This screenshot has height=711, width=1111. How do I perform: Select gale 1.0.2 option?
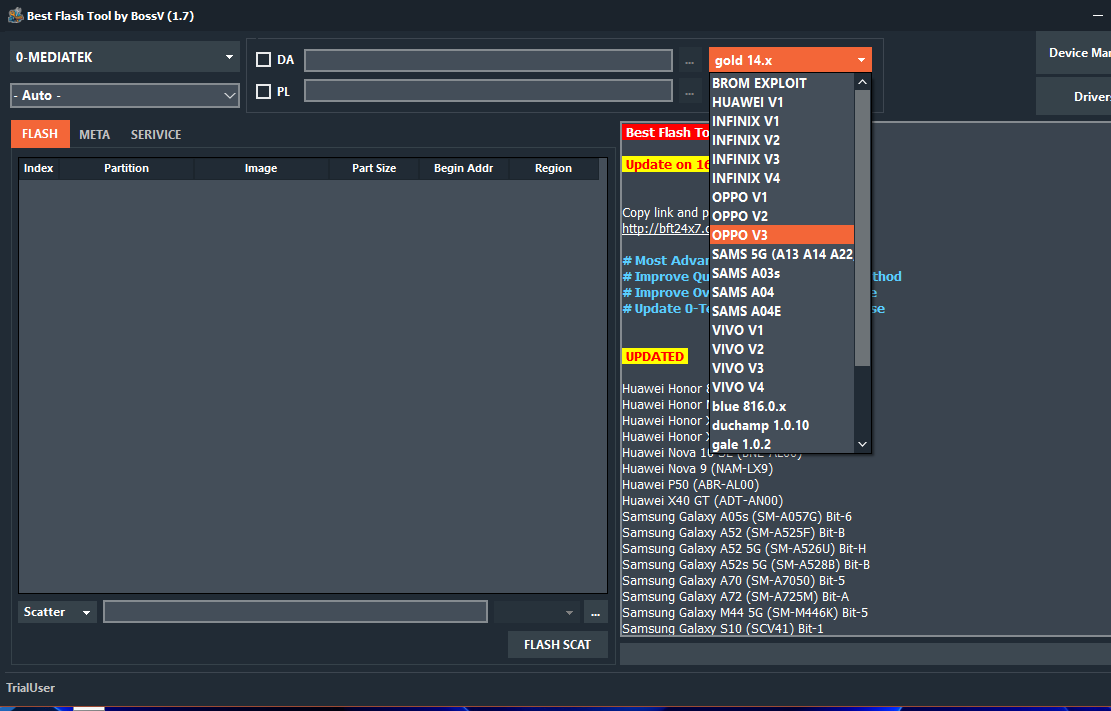(782, 444)
